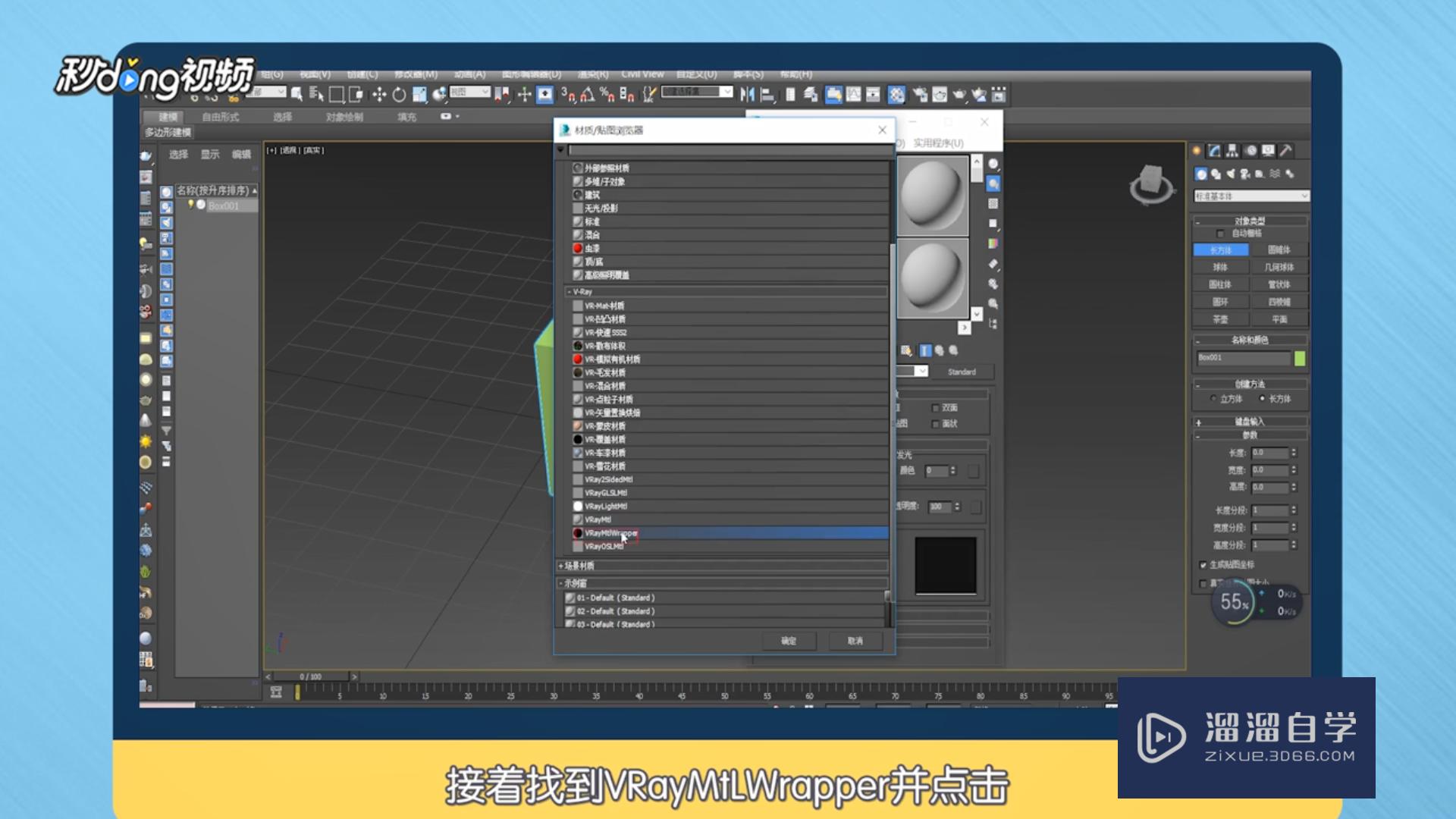Open the Motion tab in command panel
The height and width of the screenshot is (819, 1456).
[1250, 150]
